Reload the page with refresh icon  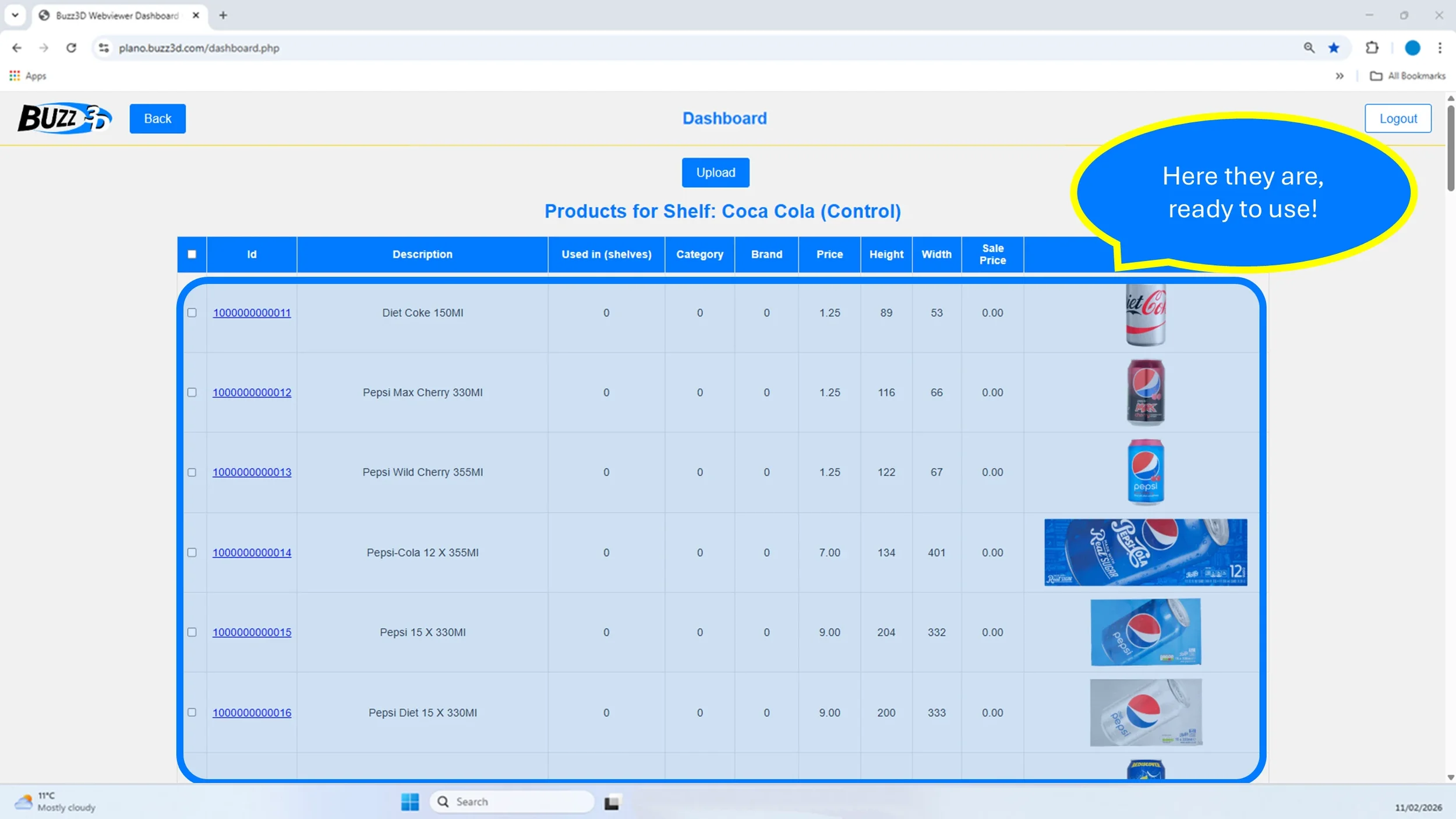[71, 48]
